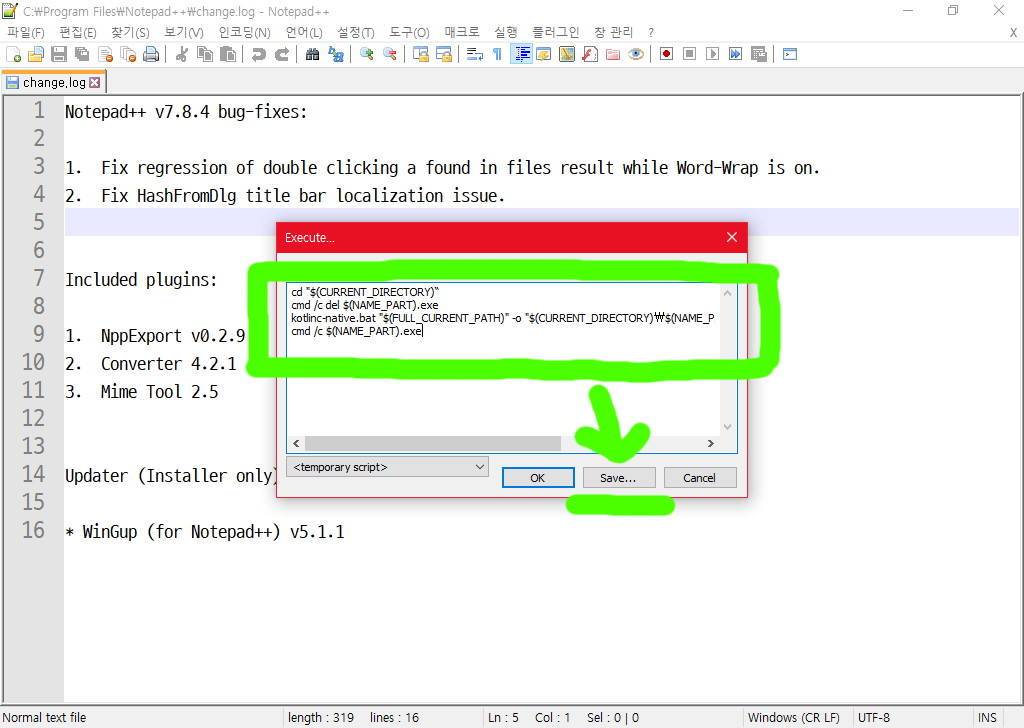Click the '* WinGup (for Notepad++) v5.1.1' line

pyautogui.click(x=204, y=531)
